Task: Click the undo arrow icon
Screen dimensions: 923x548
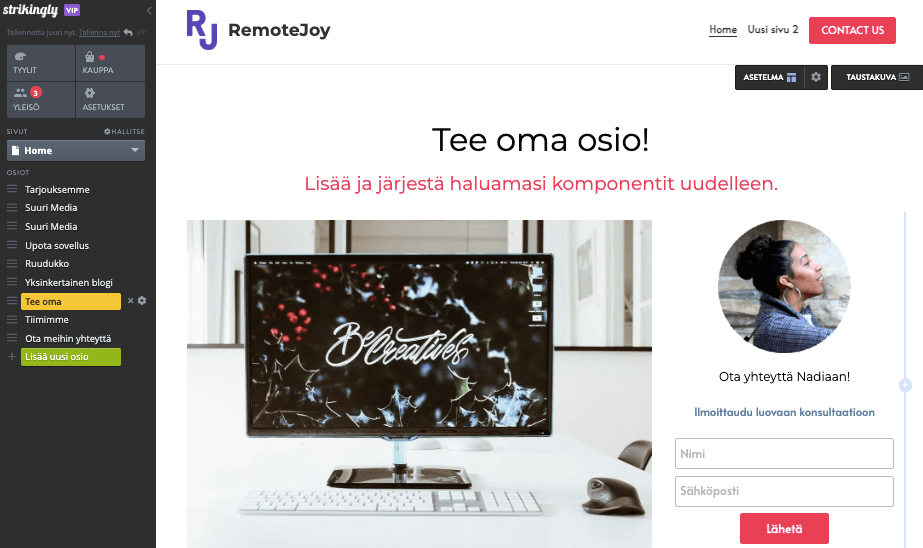Action: click(x=128, y=33)
